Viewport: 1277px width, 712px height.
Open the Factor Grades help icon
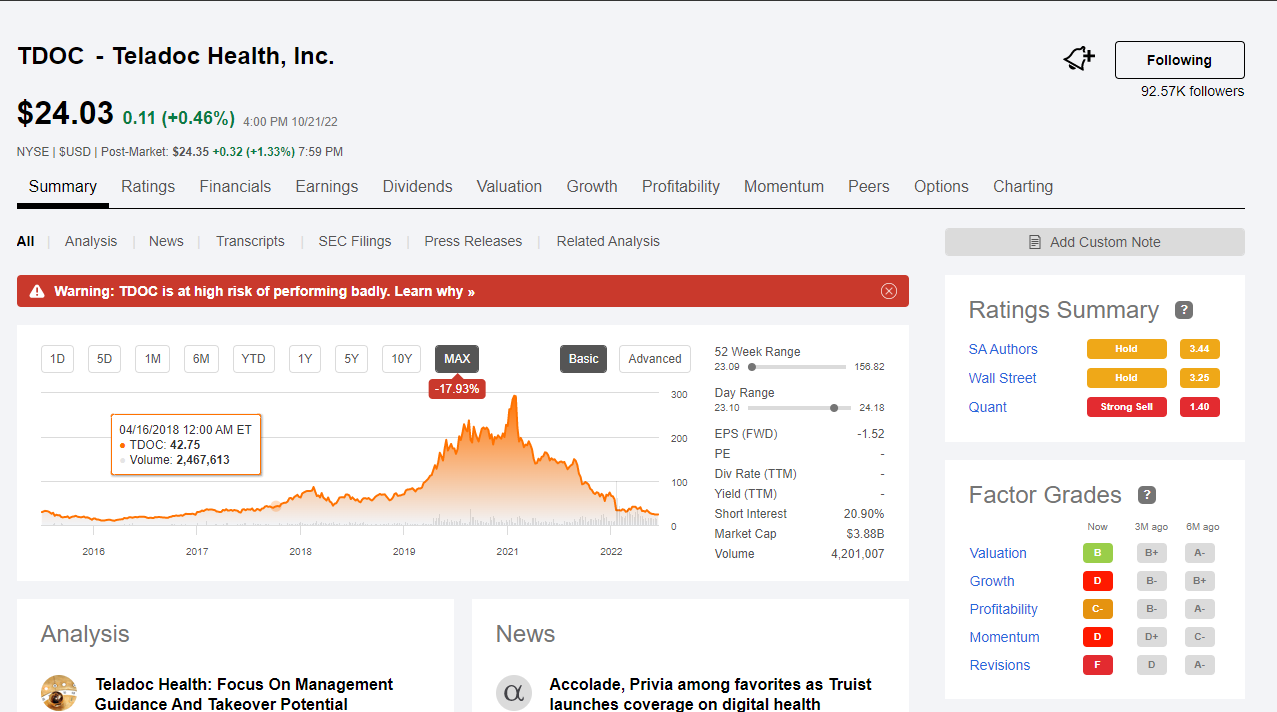click(x=1147, y=495)
